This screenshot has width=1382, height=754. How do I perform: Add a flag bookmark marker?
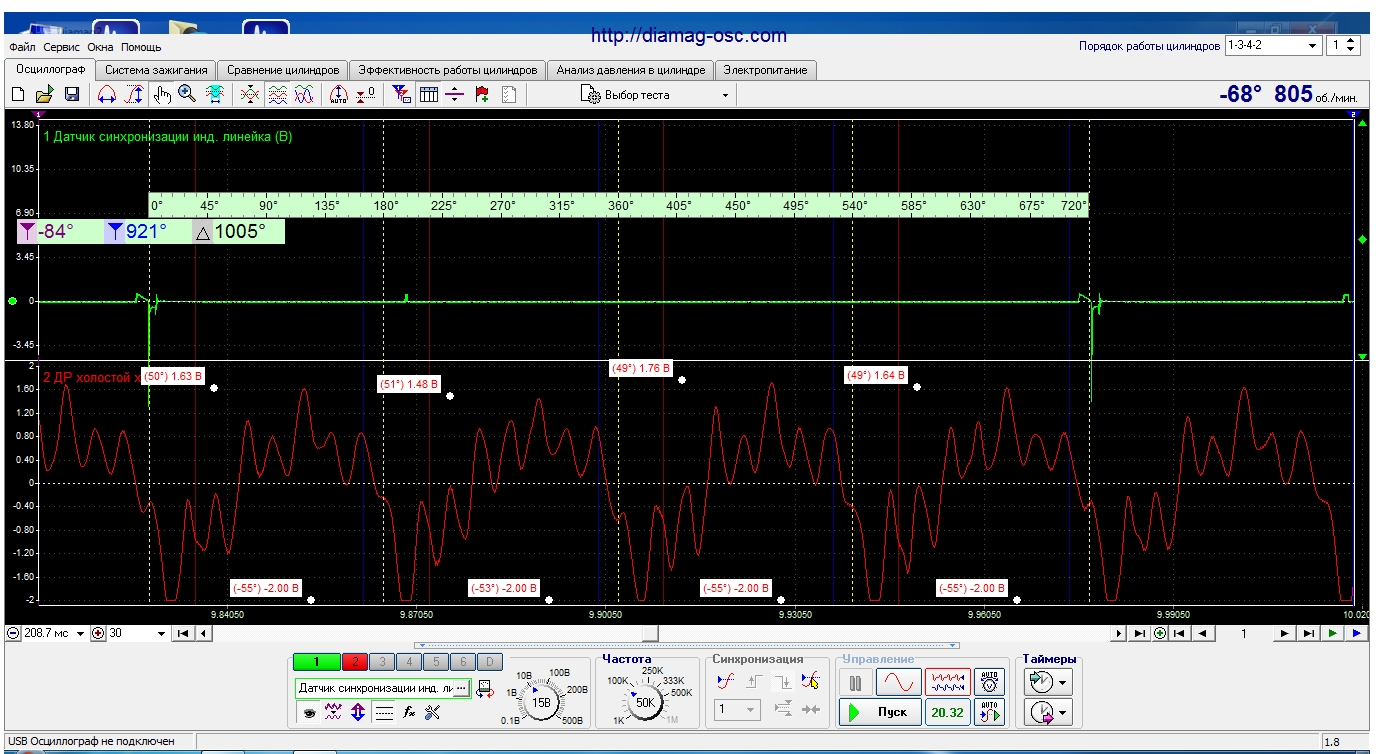[x=482, y=94]
